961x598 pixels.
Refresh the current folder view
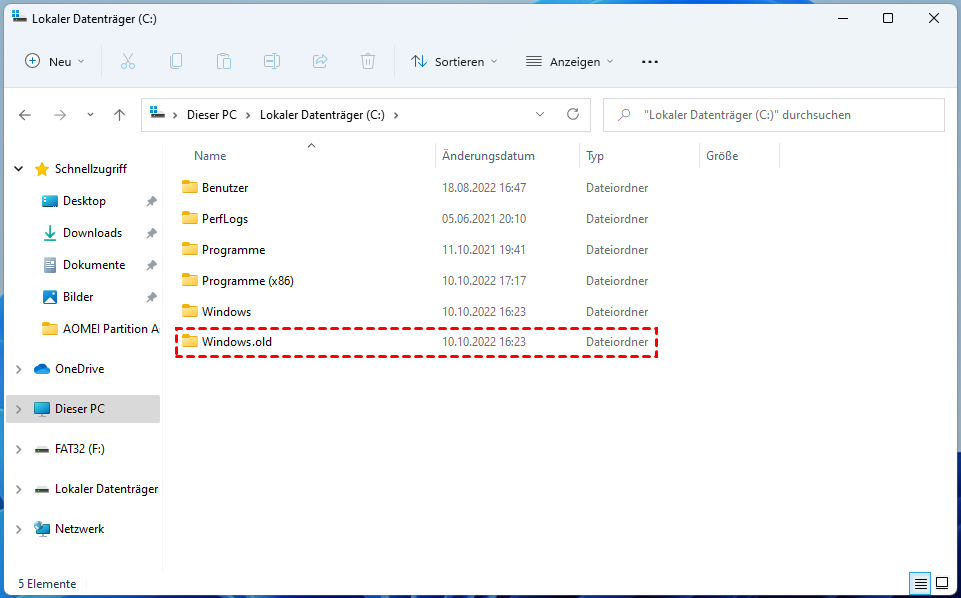pos(573,114)
